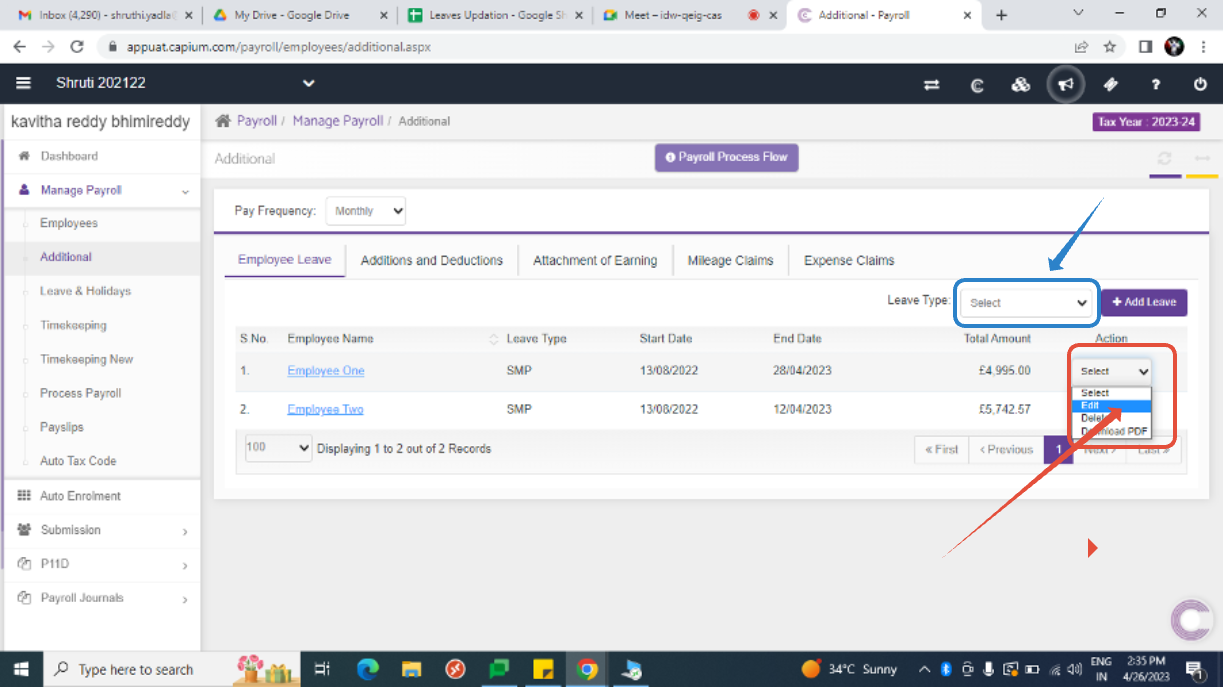Open the Employee One link

[x=326, y=371]
